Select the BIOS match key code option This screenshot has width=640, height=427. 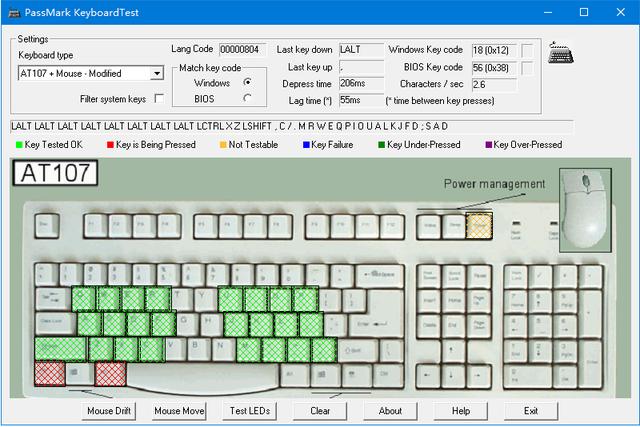point(247,98)
